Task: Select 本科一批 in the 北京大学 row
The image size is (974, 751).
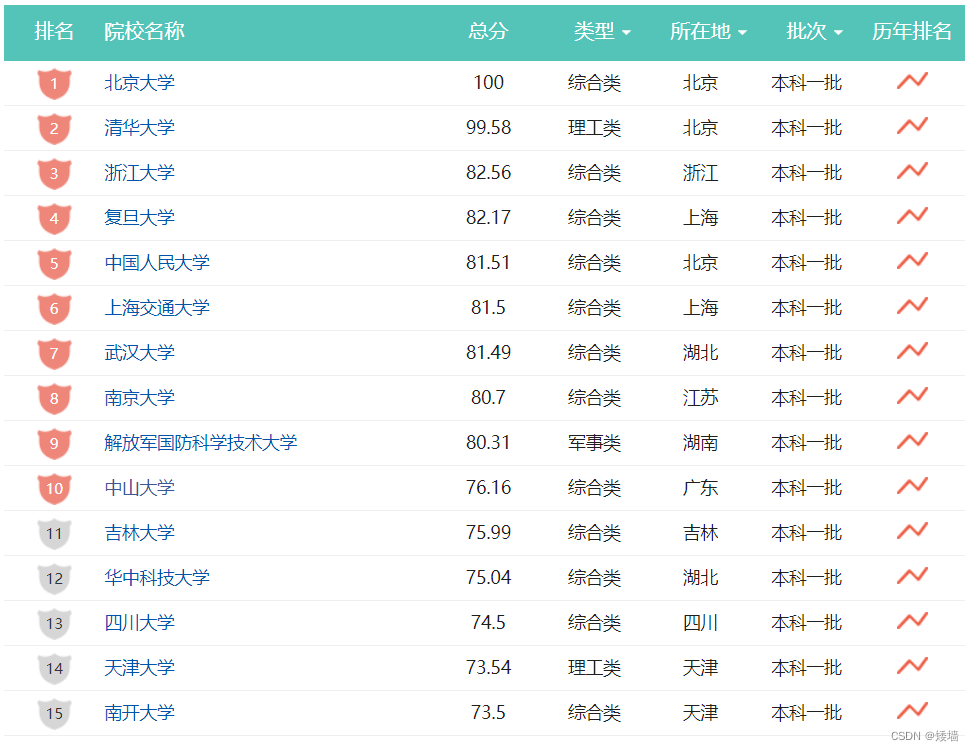Action: (806, 83)
